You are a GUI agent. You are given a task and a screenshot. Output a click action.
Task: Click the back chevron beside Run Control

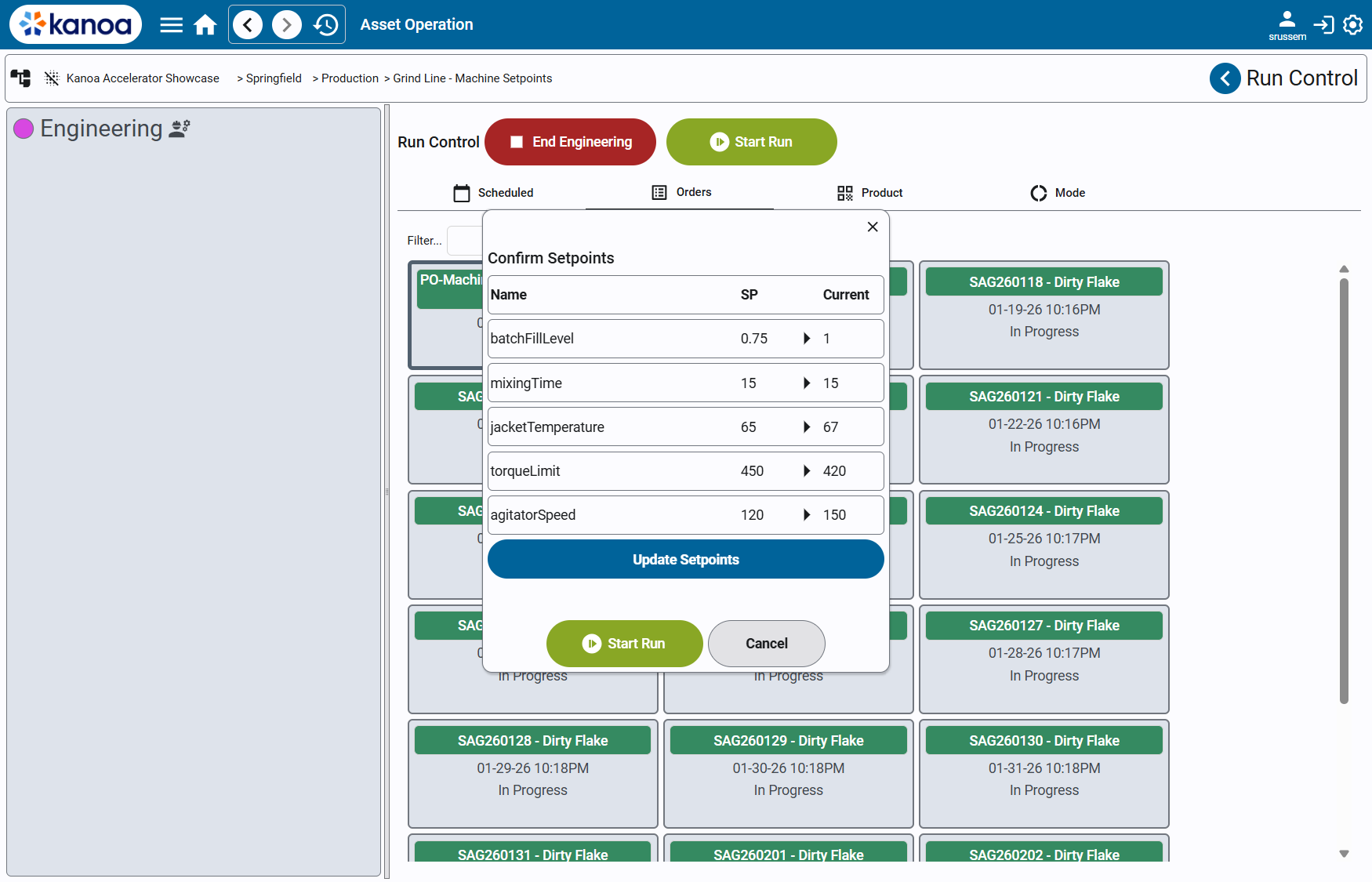1225,78
